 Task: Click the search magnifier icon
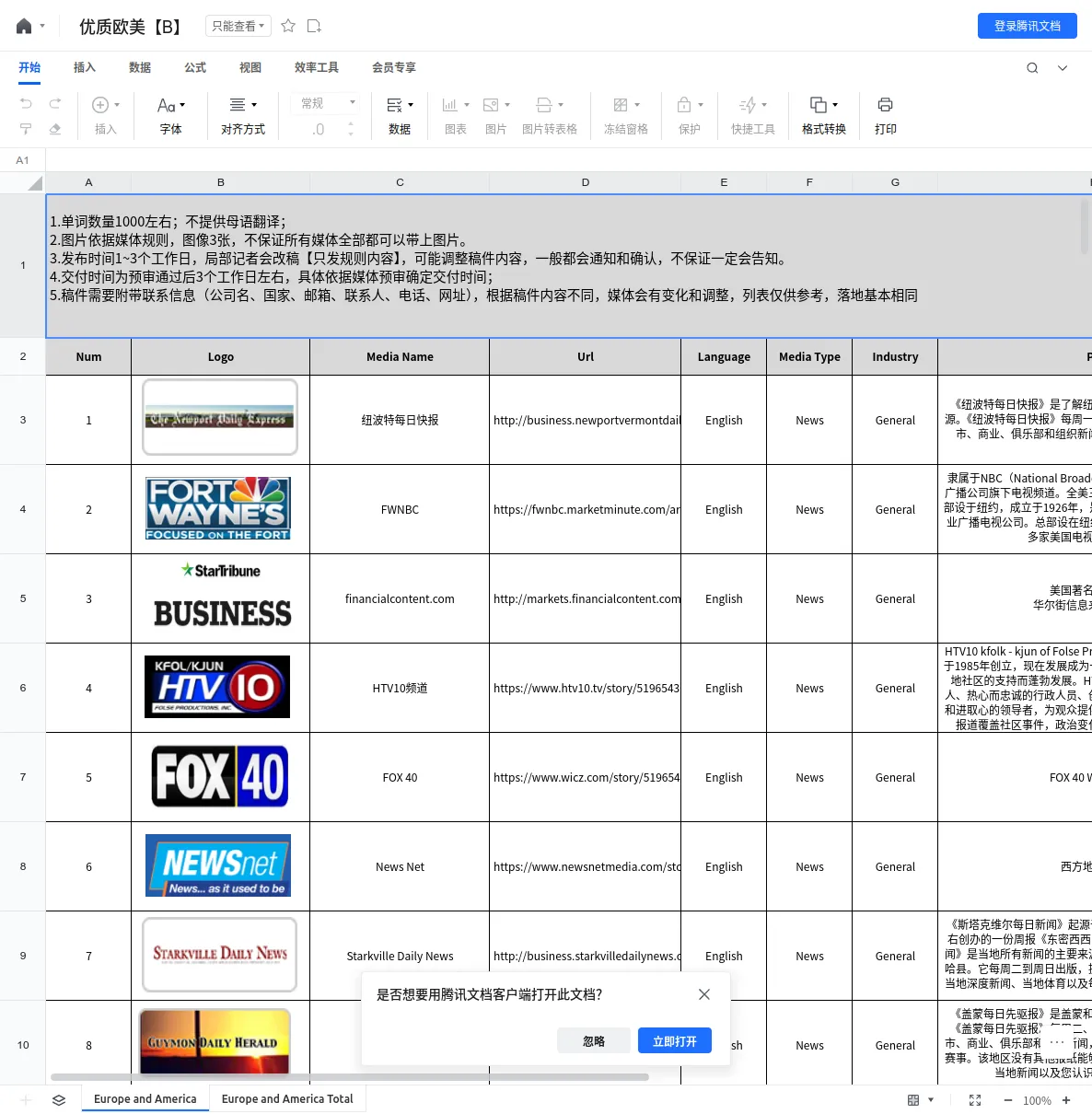(1032, 68)
